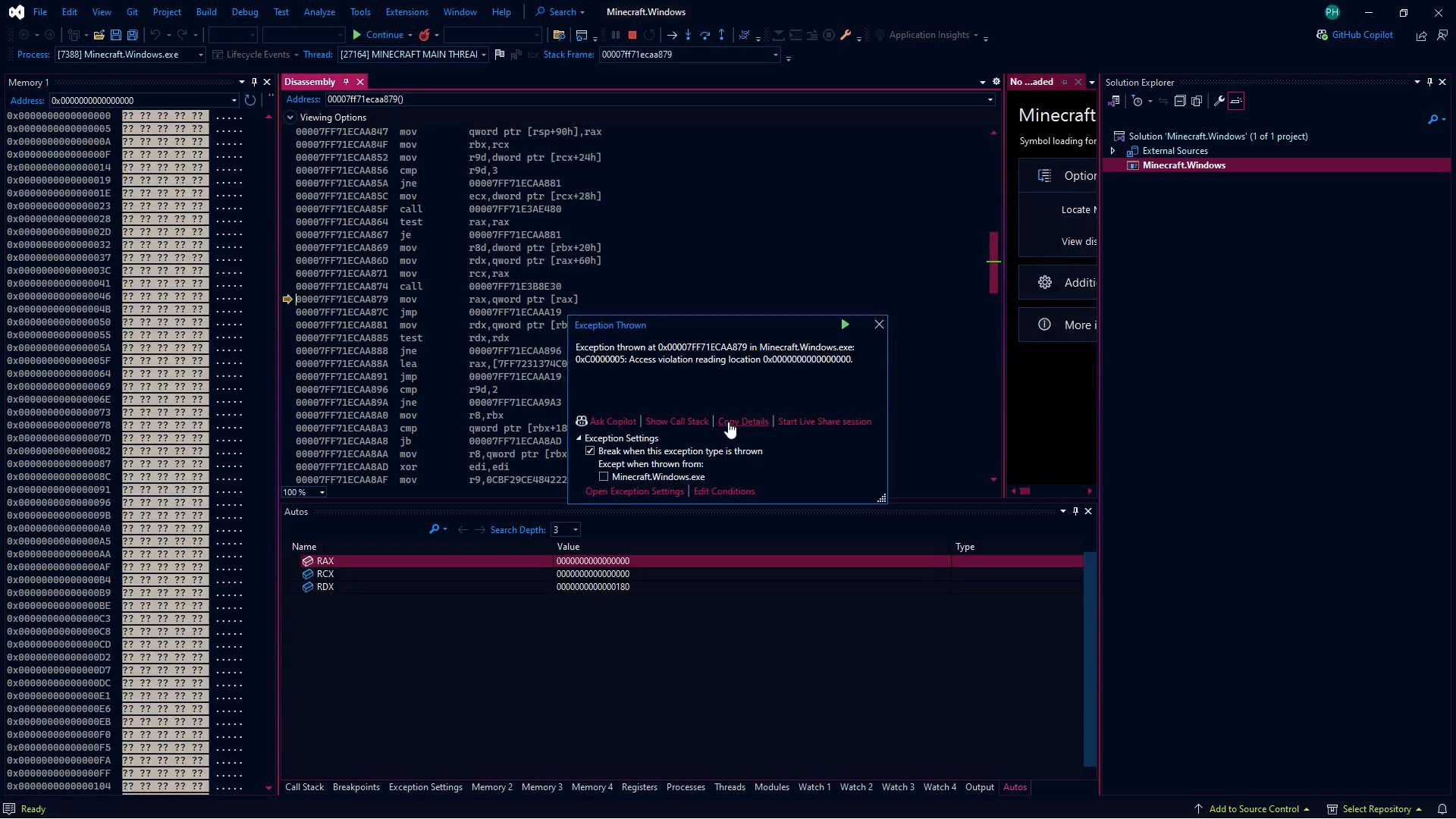Click the Open File folder icon in toolbar
Screen dimensions: 1456x819
coord(99,35)
